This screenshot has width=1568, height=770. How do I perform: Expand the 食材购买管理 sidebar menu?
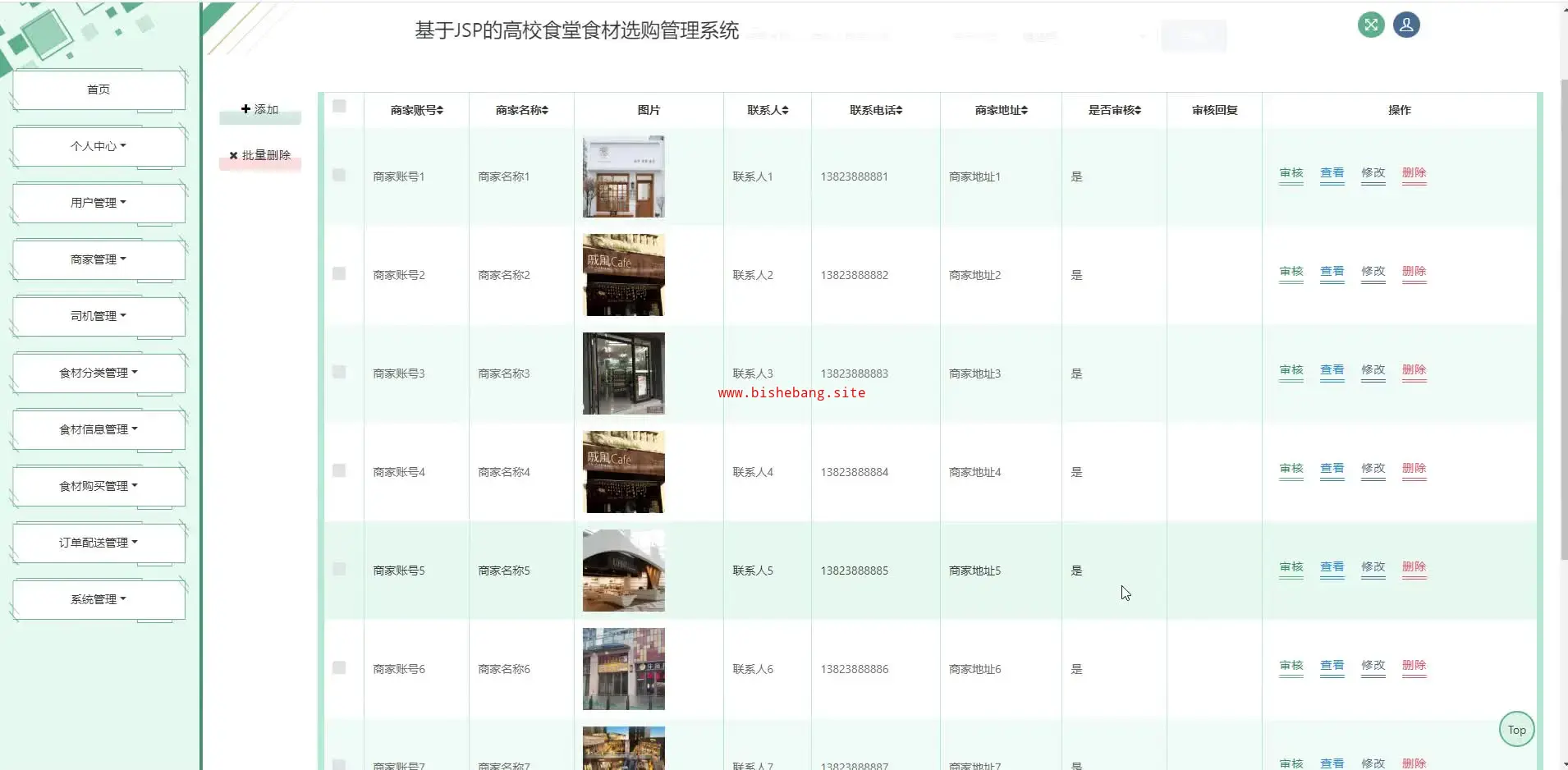pos(99,486)
